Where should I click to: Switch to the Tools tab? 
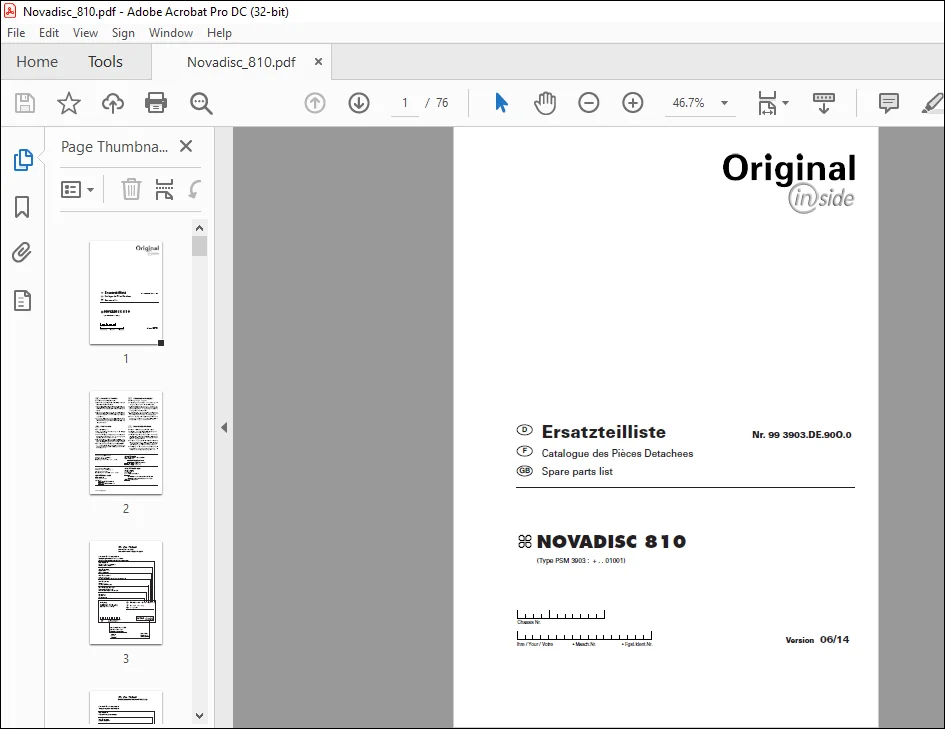coord(105,61)
